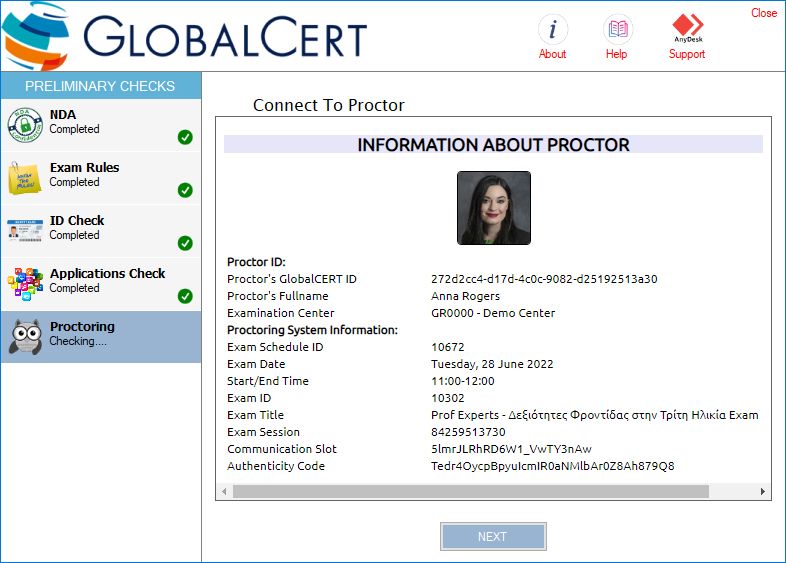Click the red Close link

click(x=764, y=13)
